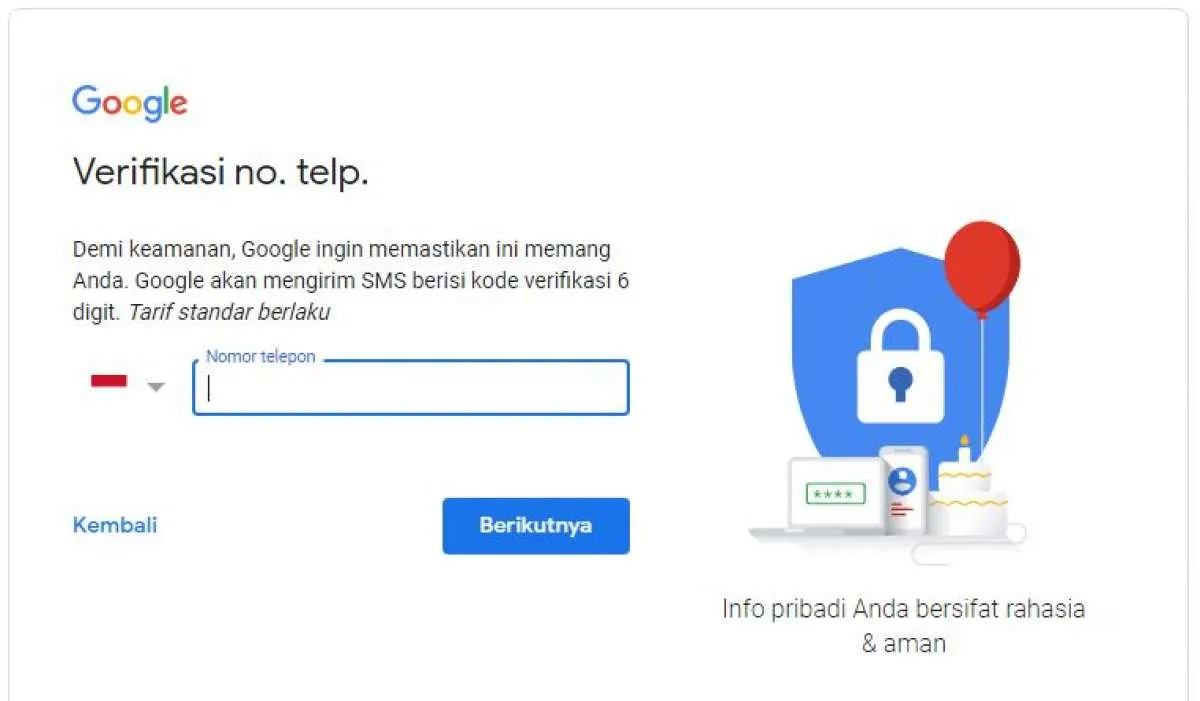1200x701 pixels.
Task: Click the red balloon graphic
Action: [x=983, y=265]
